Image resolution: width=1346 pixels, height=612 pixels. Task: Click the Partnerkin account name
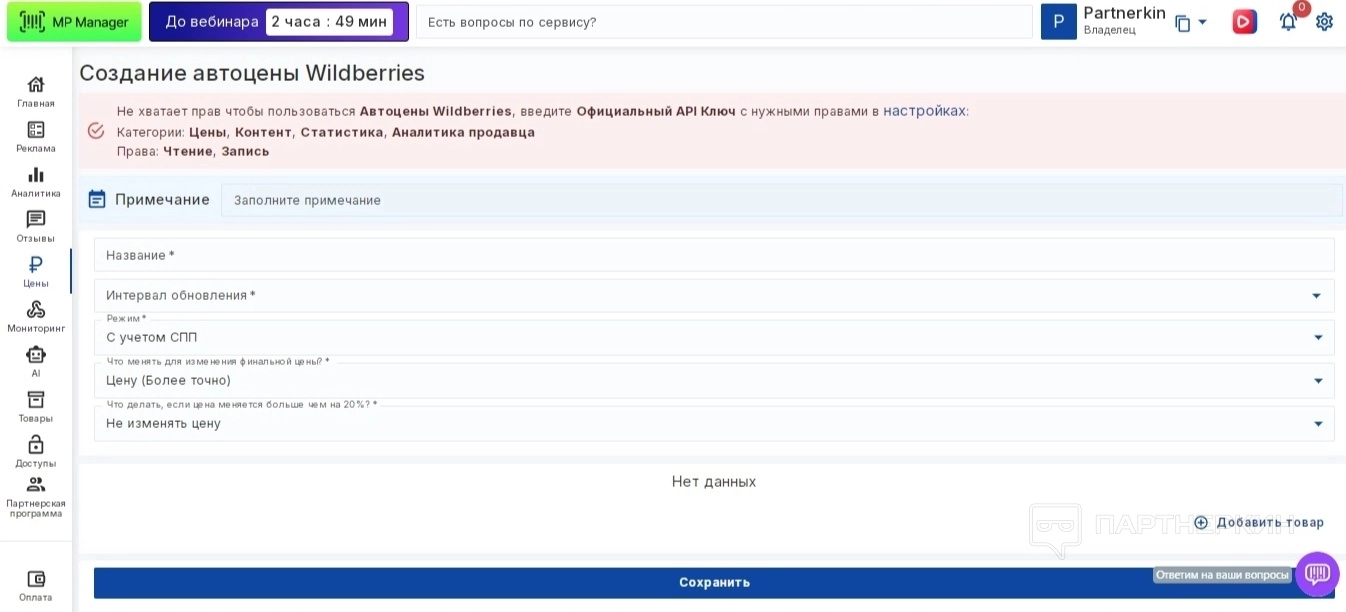pyautogui.click(x=1124, y=13)
